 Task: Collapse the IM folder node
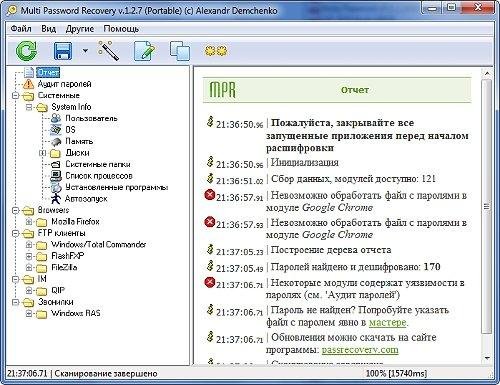[x=15, y=279]
